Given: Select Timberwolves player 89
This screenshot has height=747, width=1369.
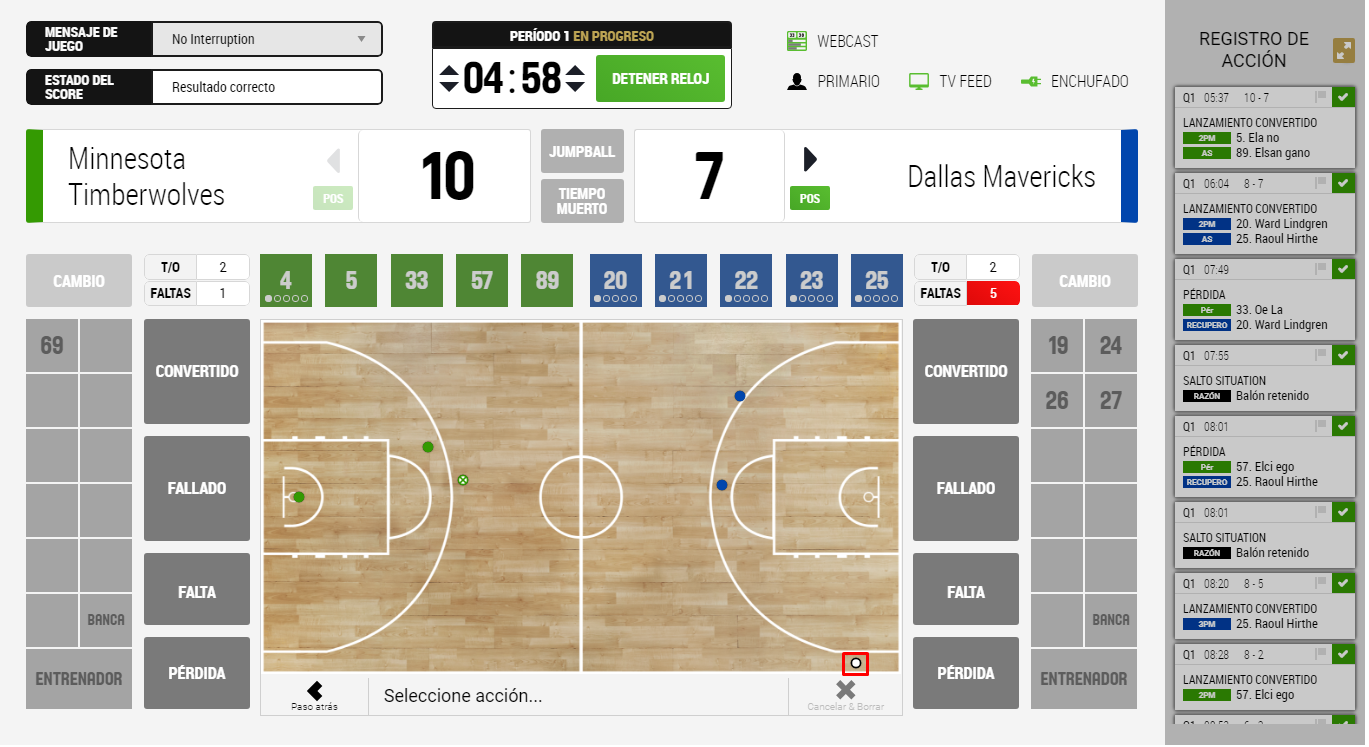Looking at the screenshot, I should [547, 280].
